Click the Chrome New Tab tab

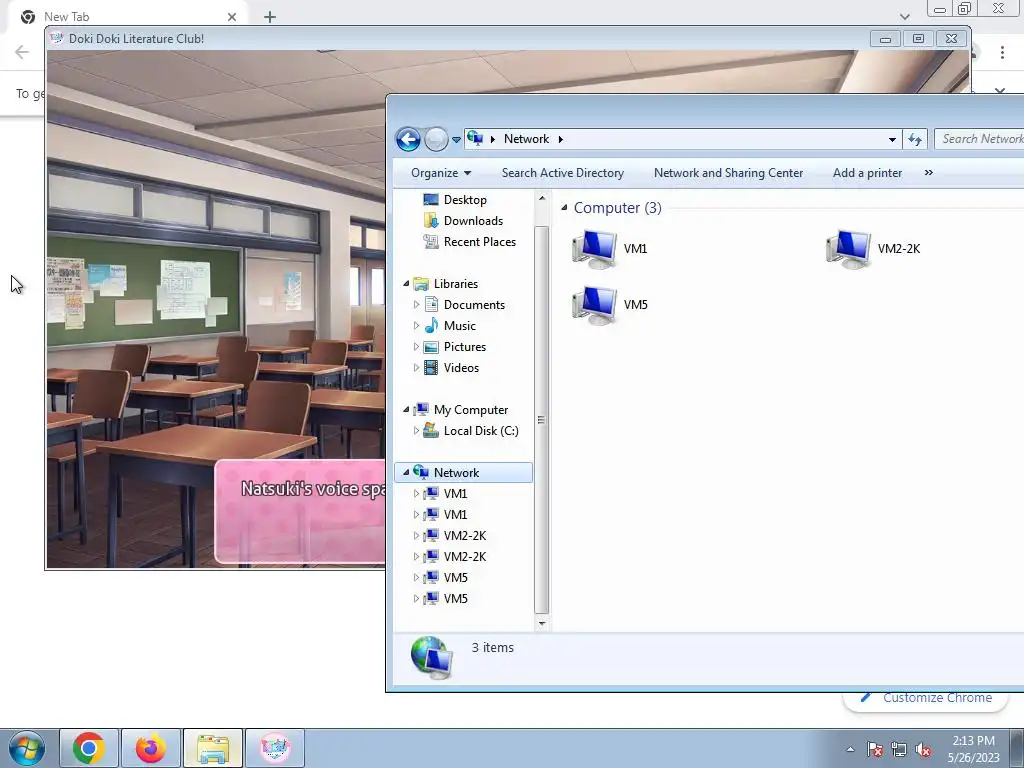[x=129, y=17]
